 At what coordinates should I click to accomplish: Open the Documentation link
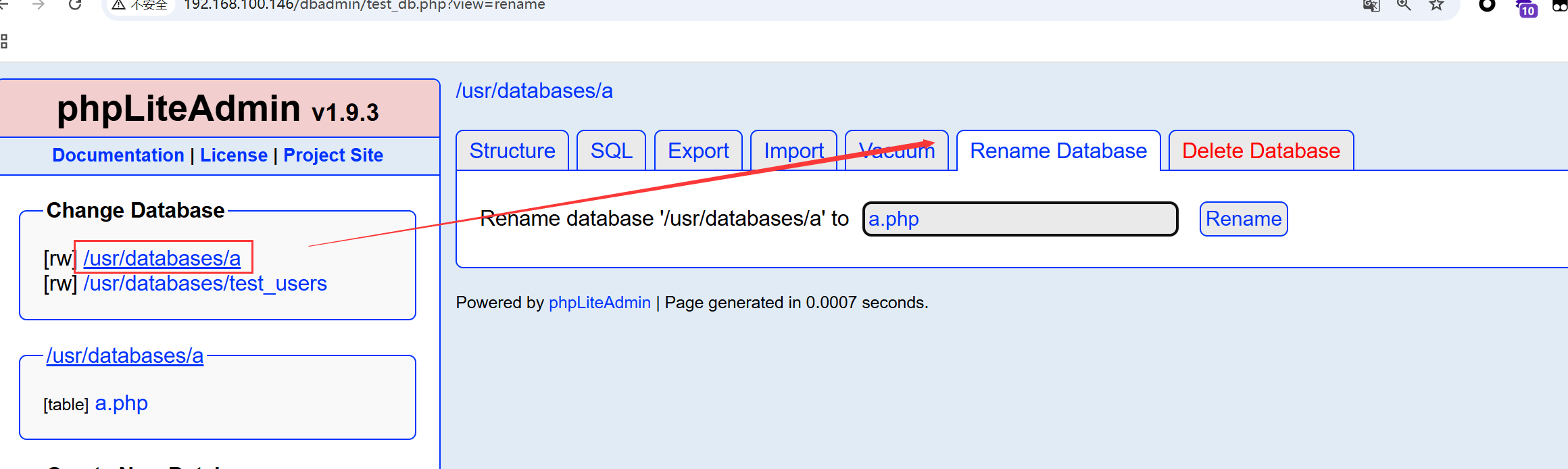click(118, 155)
